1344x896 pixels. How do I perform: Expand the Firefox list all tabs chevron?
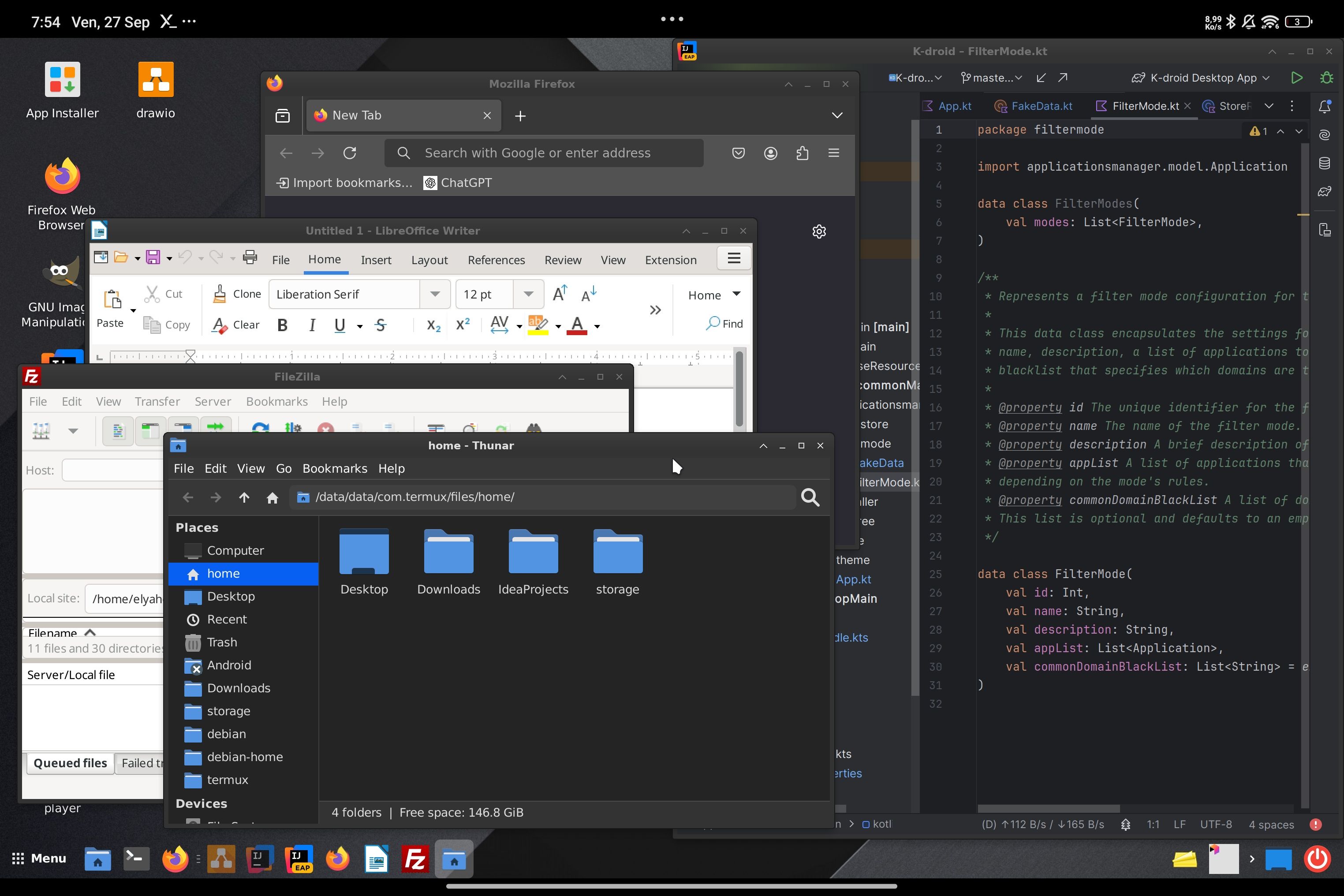coord(837,116)
